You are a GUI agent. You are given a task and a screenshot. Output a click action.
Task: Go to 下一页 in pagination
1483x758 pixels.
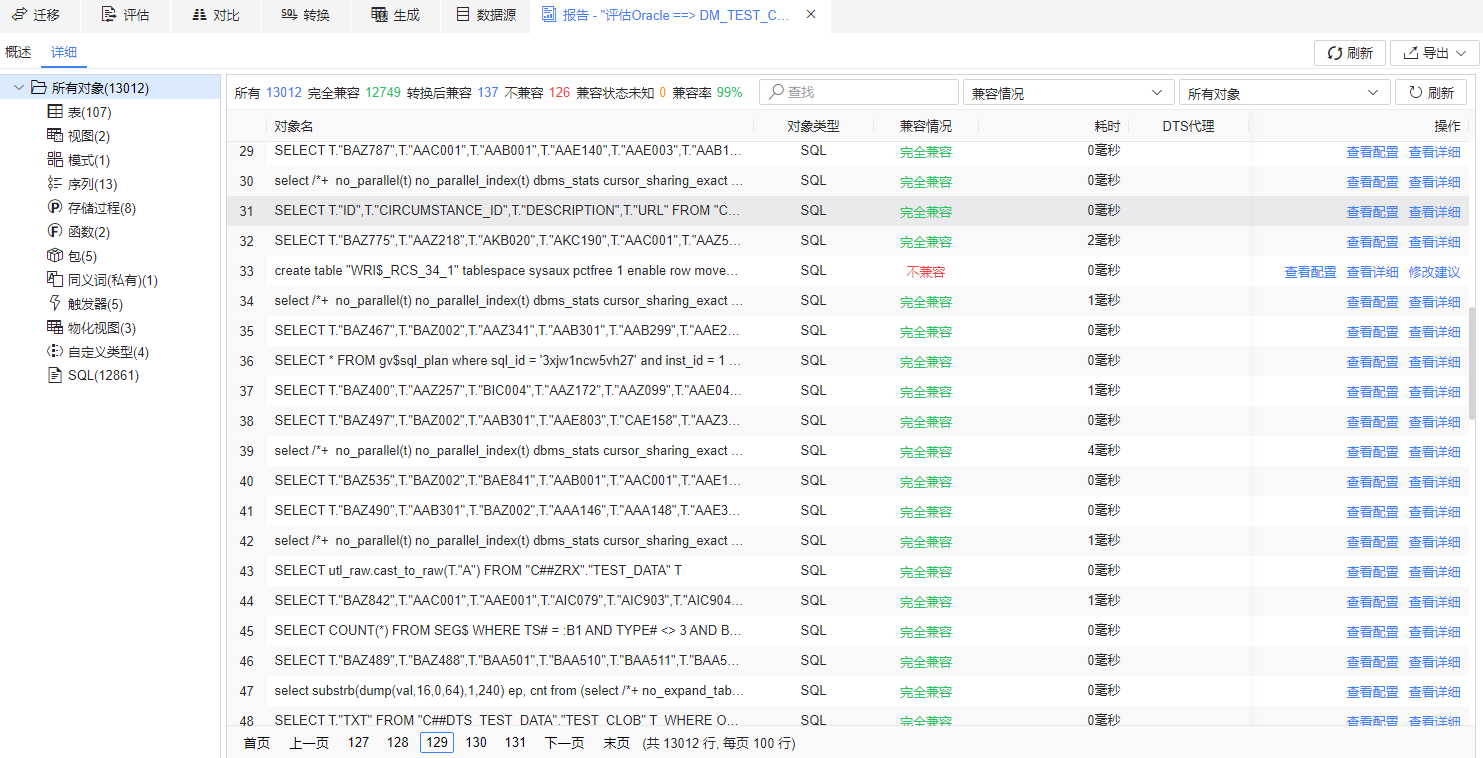[x=564, y=743]
